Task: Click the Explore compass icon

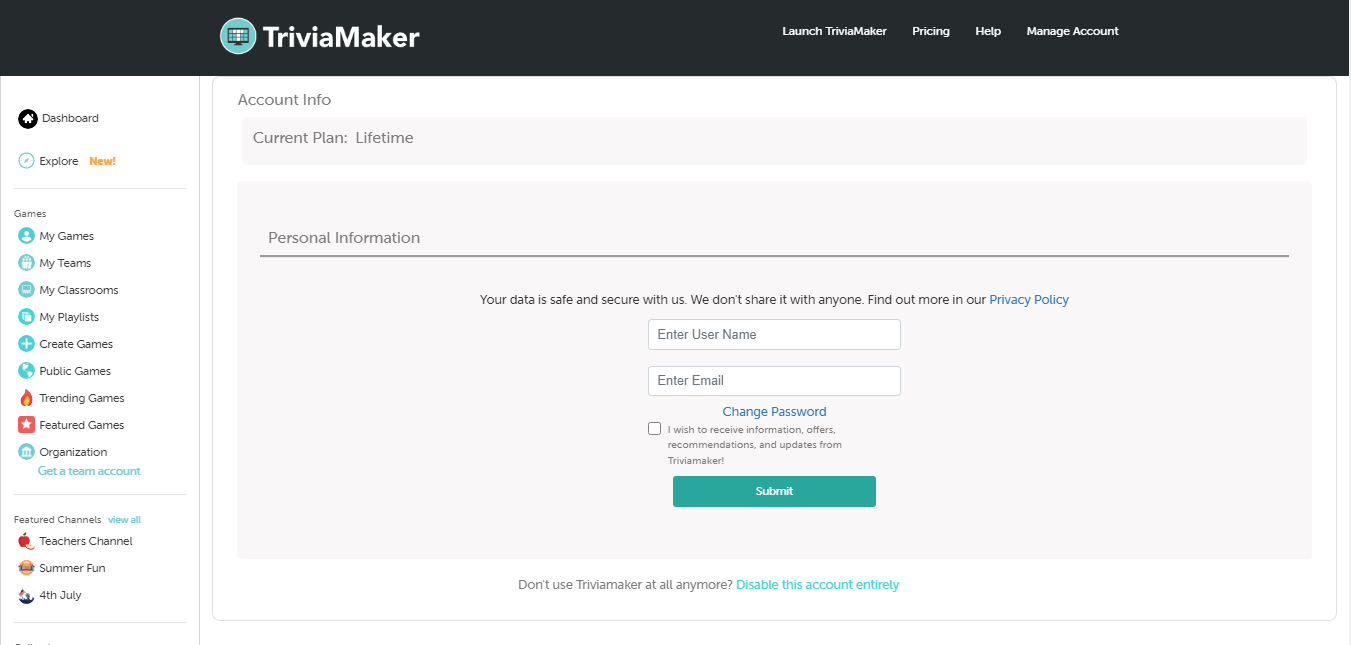Action: (27, 161)
